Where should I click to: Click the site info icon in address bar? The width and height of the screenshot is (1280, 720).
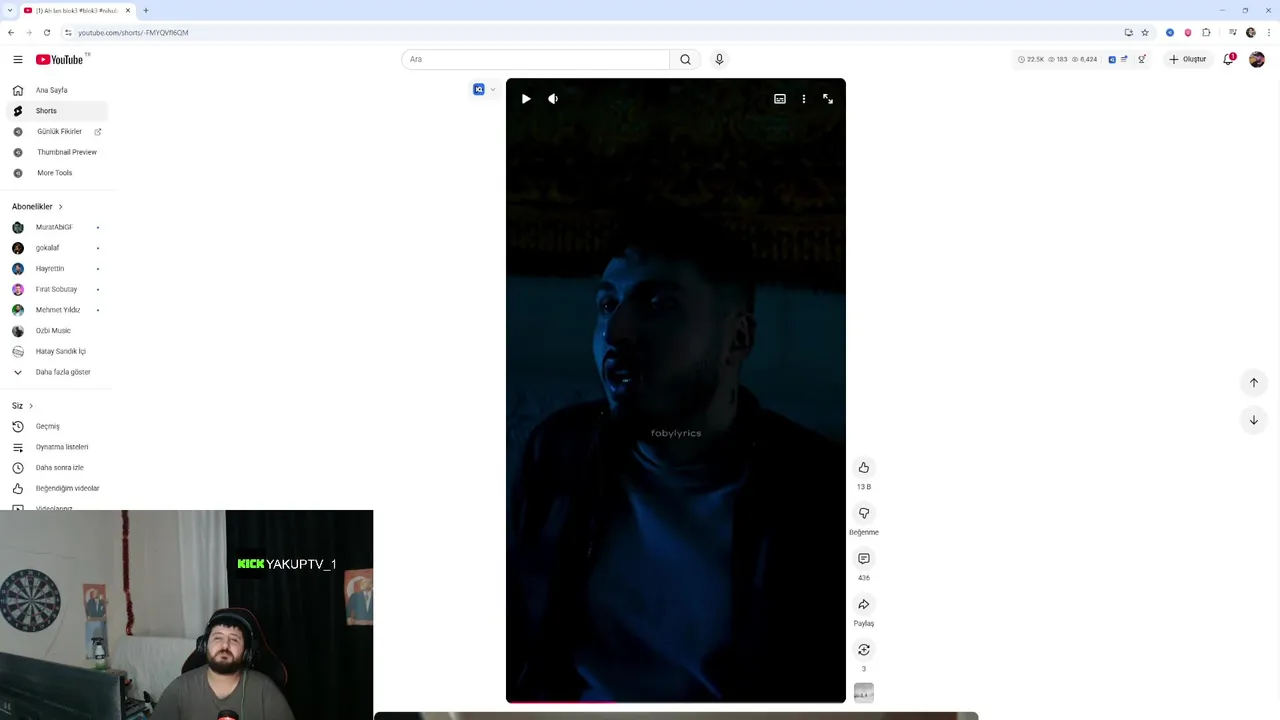[68, 32]
